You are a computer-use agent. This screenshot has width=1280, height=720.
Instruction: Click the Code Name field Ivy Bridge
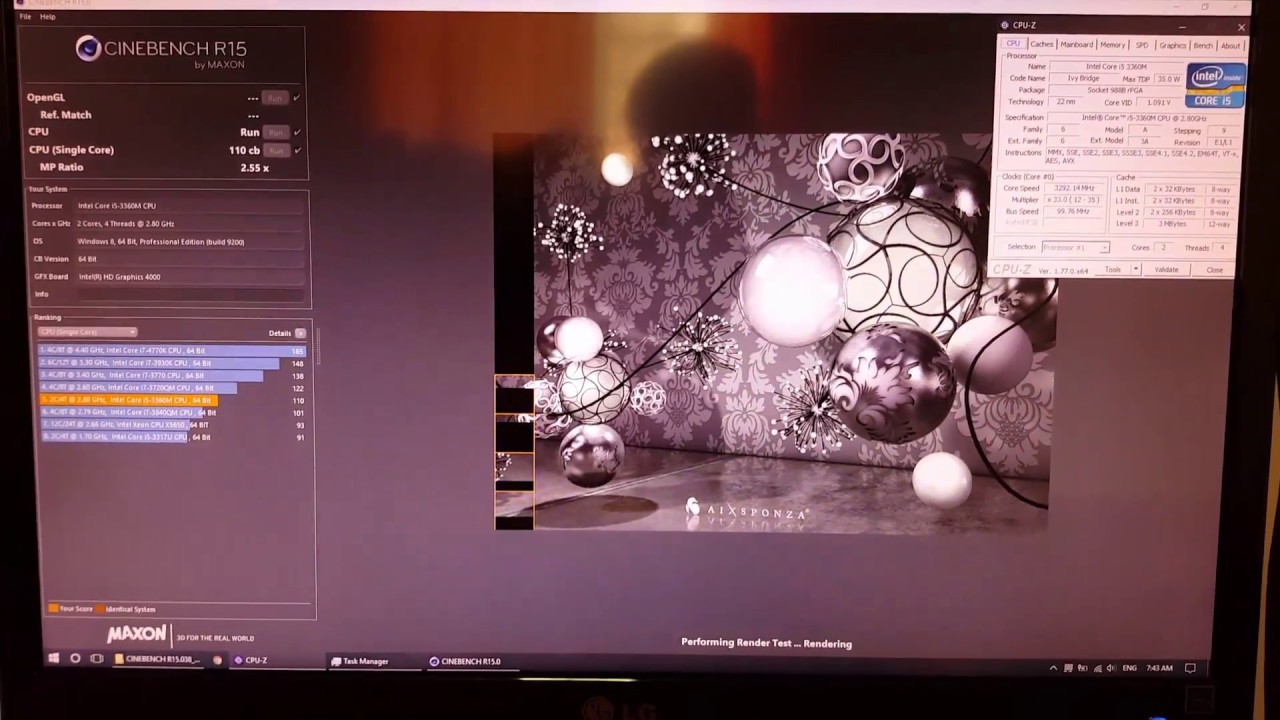click(1083, 78)
